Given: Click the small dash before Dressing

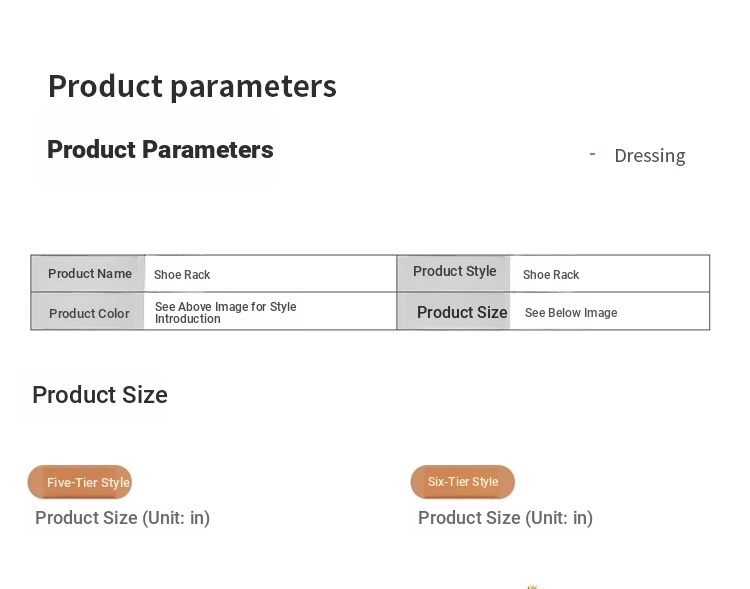Looking at the screenshot, I should [x=592, y=154].
